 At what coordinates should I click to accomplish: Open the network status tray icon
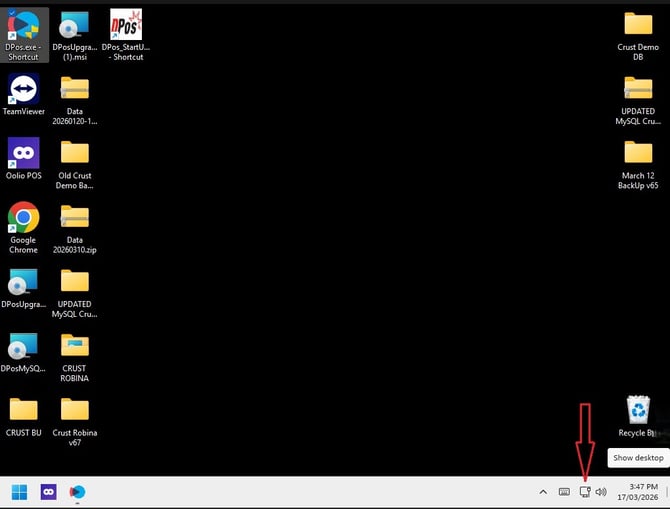(585, 492)
